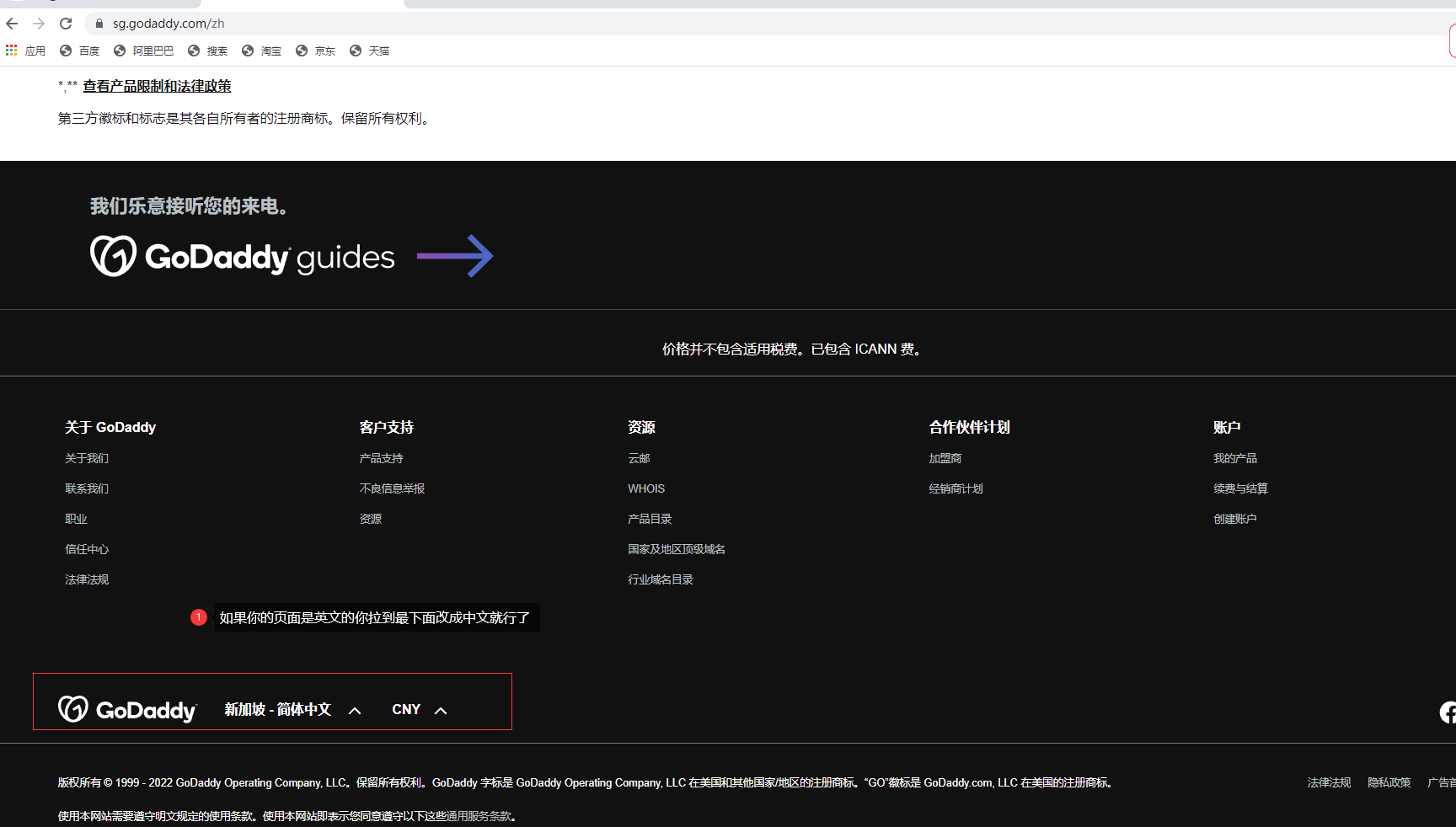1456x827 pixels.
Task: Open the 阿里巴巴 bookmark
Action: tap(144, 51)
